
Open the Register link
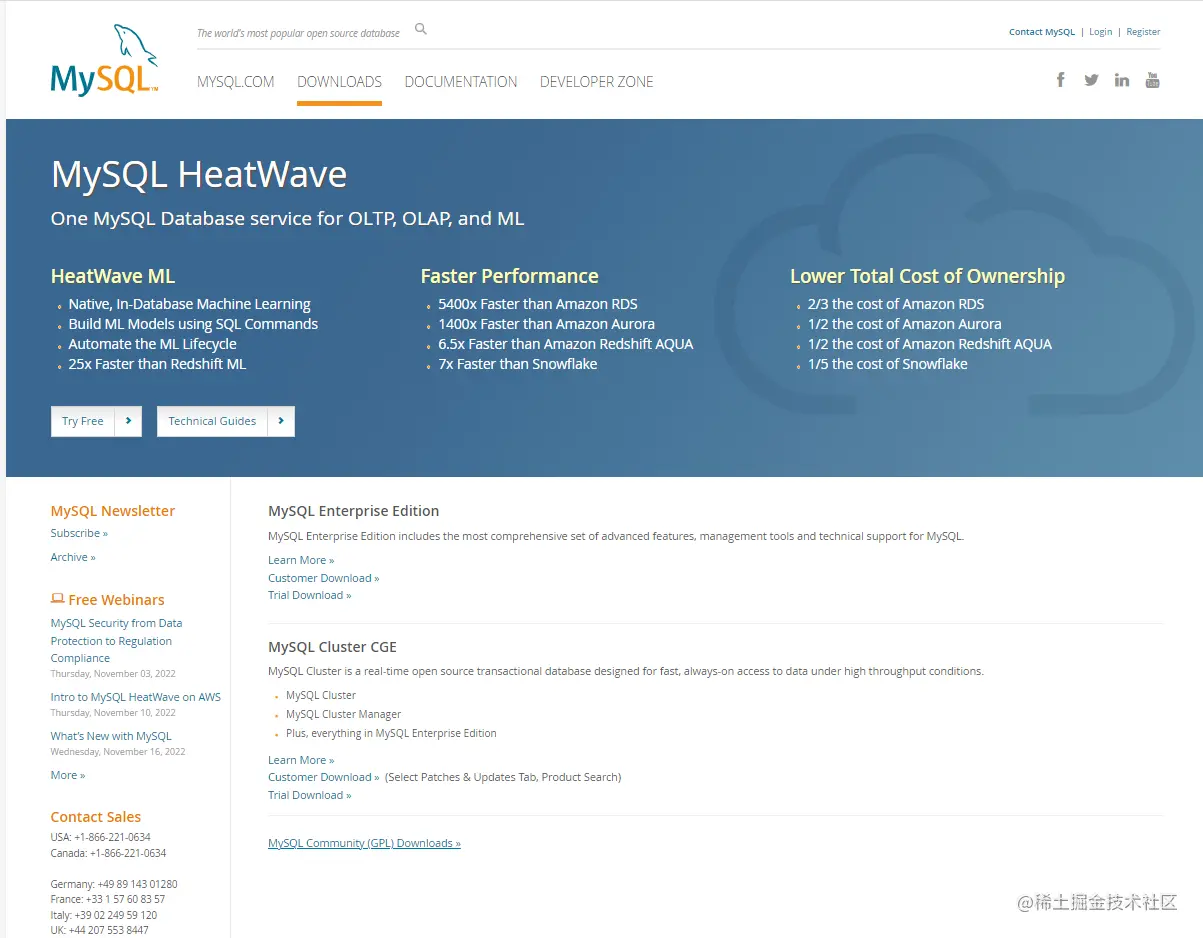coord(1144,32)
